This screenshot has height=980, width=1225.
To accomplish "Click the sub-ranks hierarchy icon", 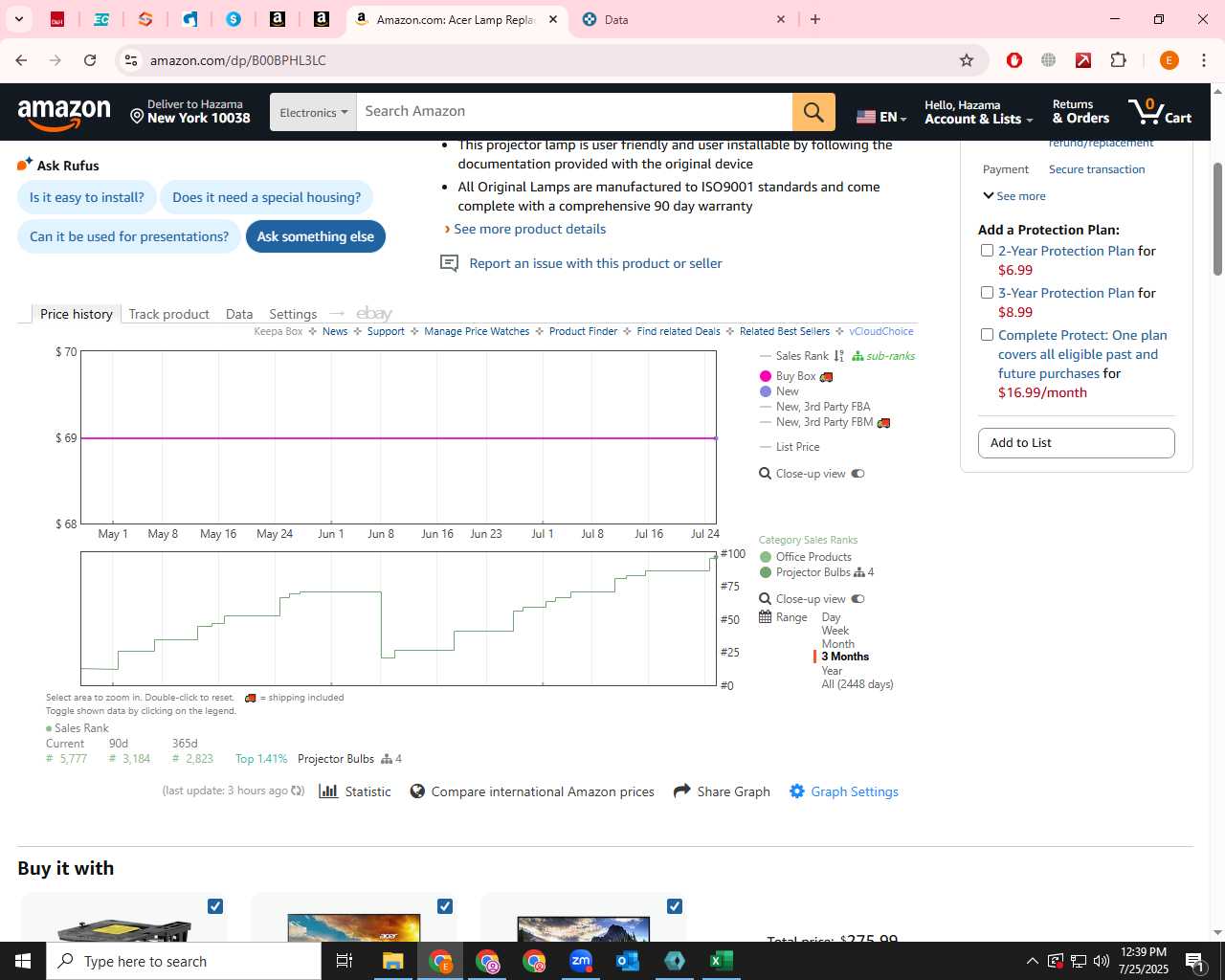I will [x=857, y=356].
